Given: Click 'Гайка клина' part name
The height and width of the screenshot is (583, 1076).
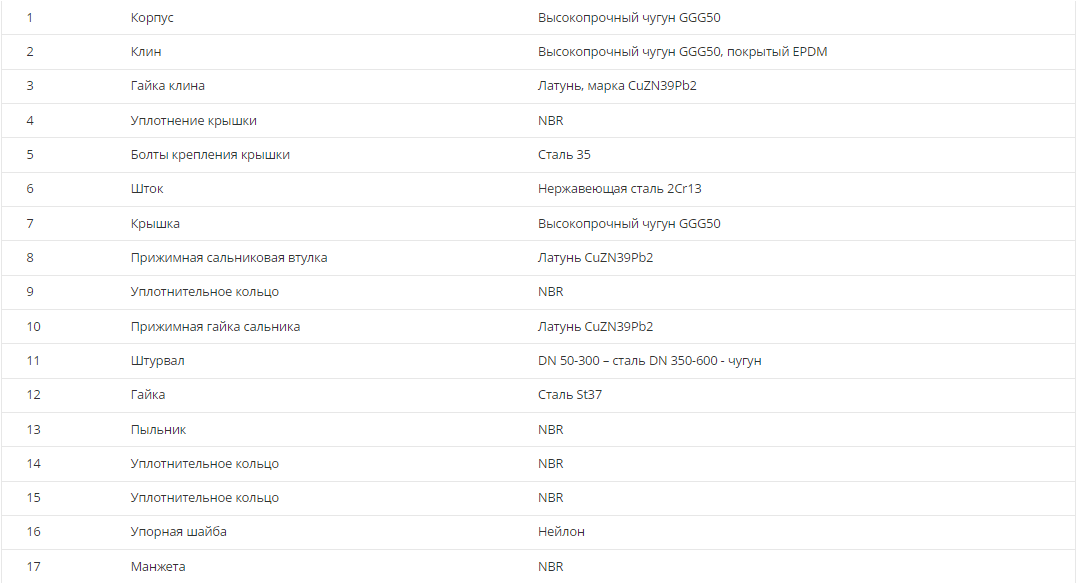Looking at the screenshot, I should (x=168, y=86).
